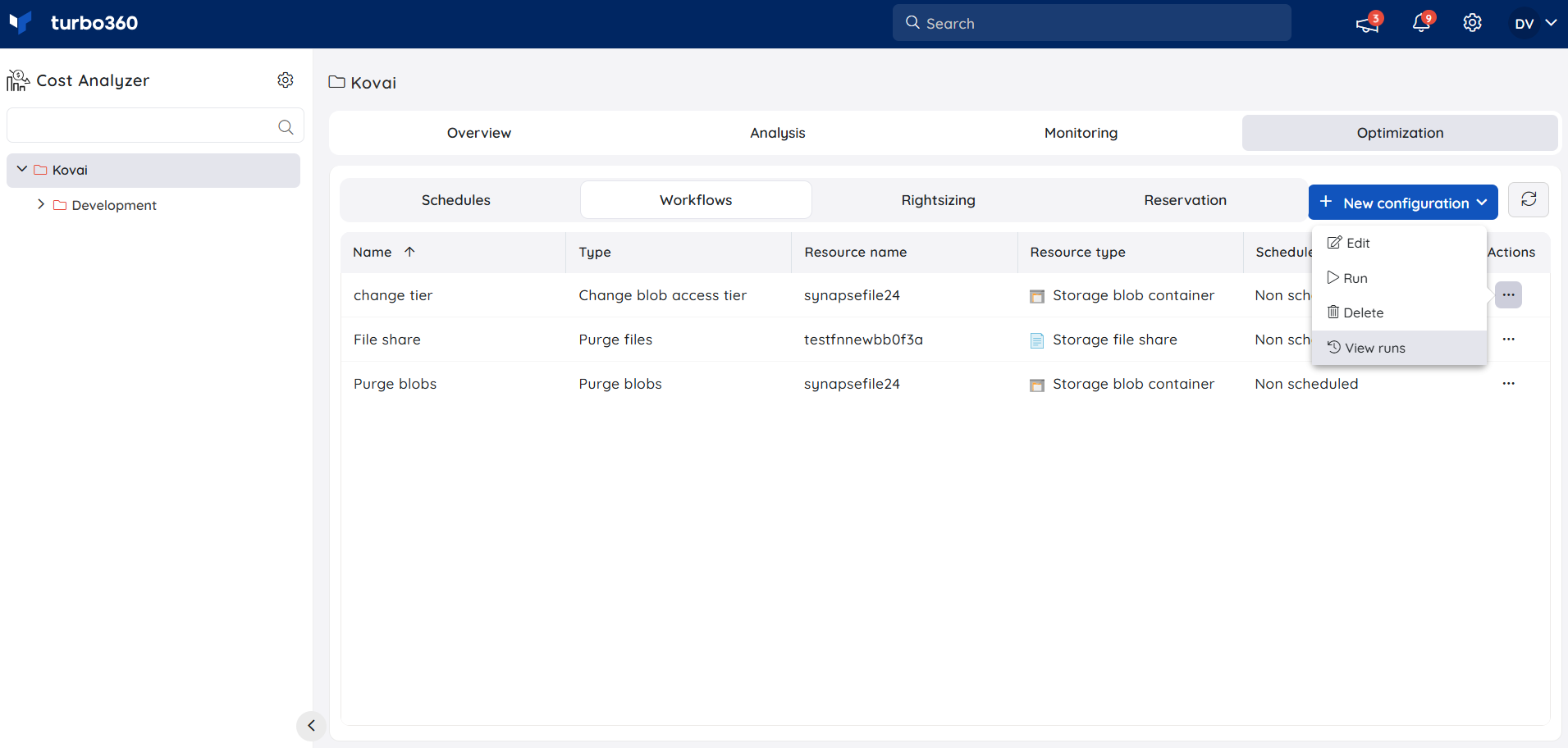Open the notifications bell icon

pyautogui.click(x=1421, y=23)
